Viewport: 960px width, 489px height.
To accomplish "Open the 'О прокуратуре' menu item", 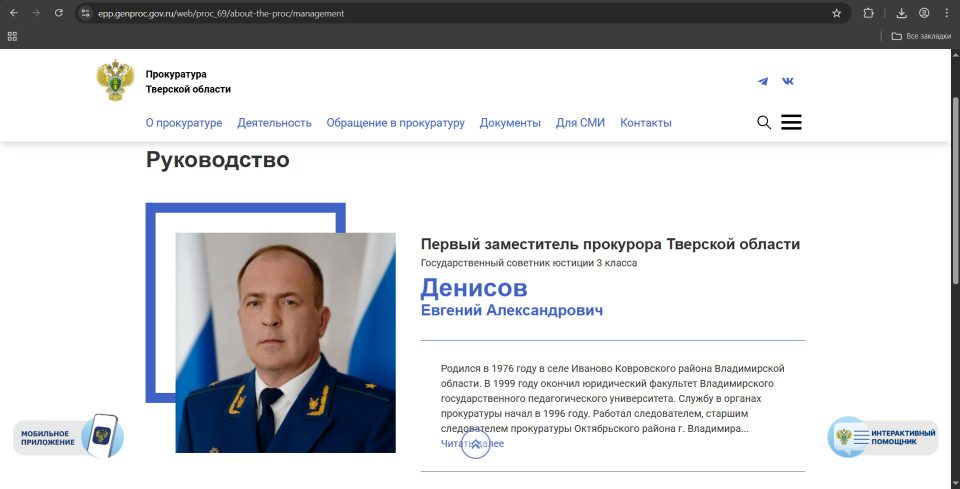I will (x=184, y=123).
